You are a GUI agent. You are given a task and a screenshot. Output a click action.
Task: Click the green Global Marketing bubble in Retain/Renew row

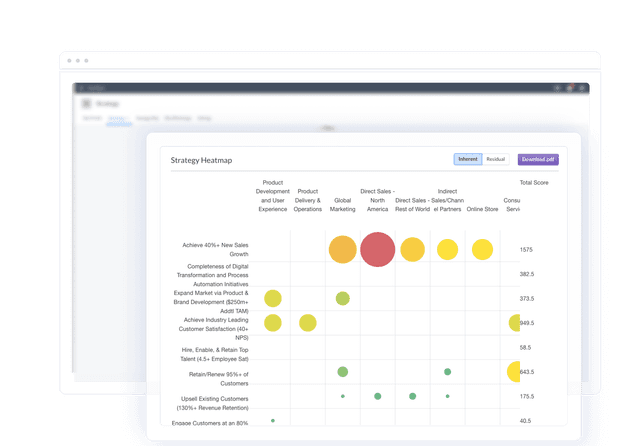(342, 372)
